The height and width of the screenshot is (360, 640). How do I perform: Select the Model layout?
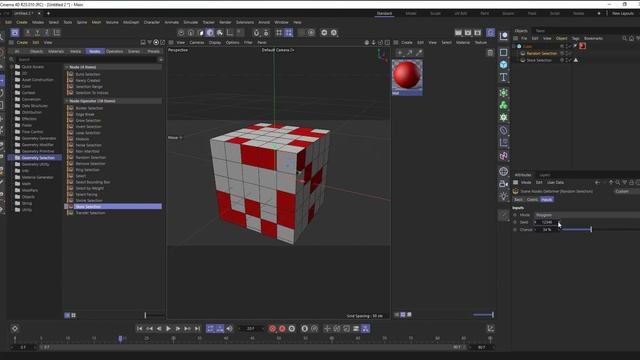tap(411, 13)
